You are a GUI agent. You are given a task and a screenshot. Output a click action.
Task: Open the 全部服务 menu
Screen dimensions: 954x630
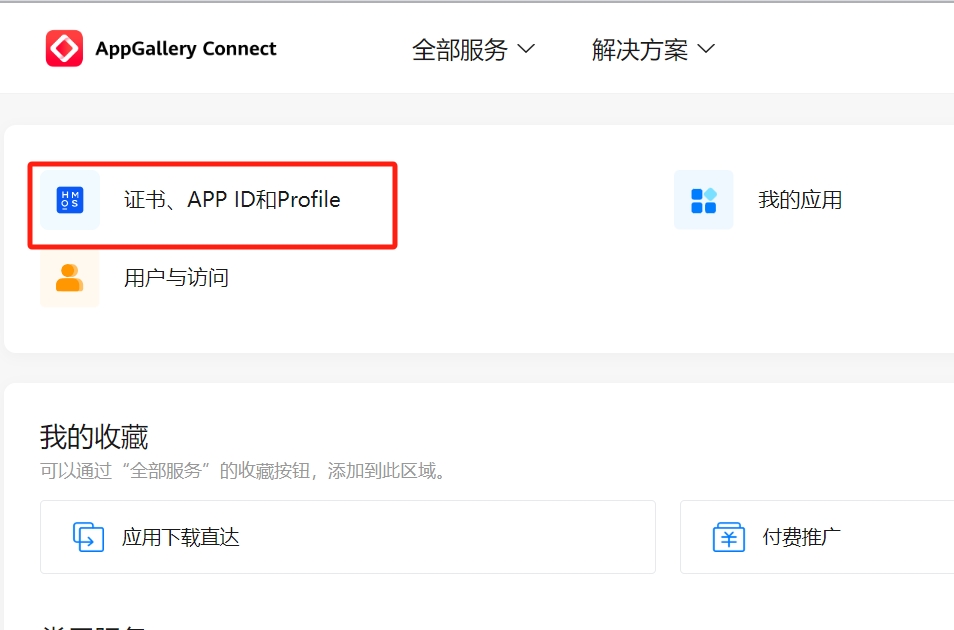coord(460,50)
